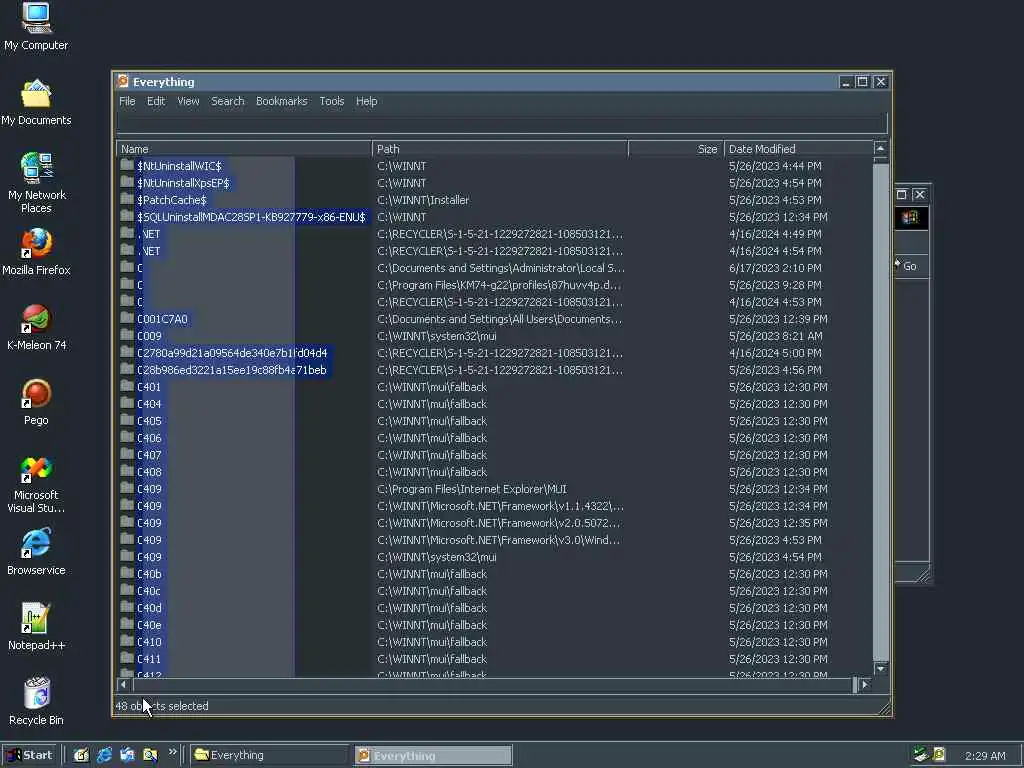This screenshot has height=768, width=1024.
Task: Click the Go button in the background window
Action: point(908,266)
